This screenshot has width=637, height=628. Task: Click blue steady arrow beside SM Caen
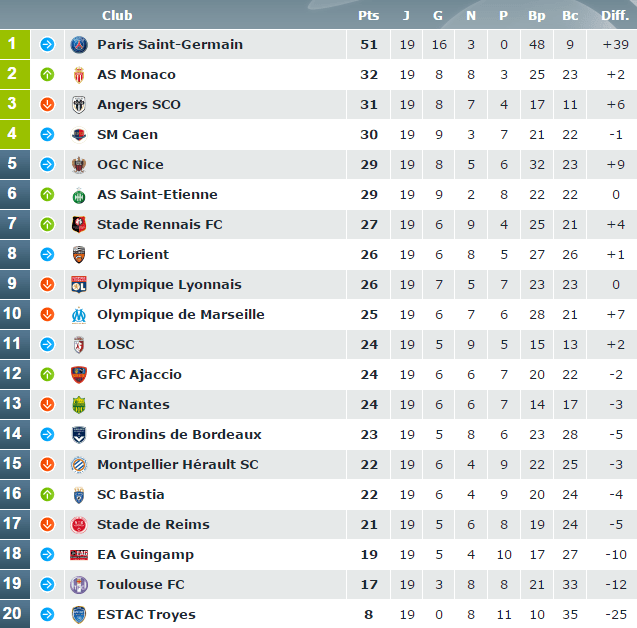[x=47, y=134]
